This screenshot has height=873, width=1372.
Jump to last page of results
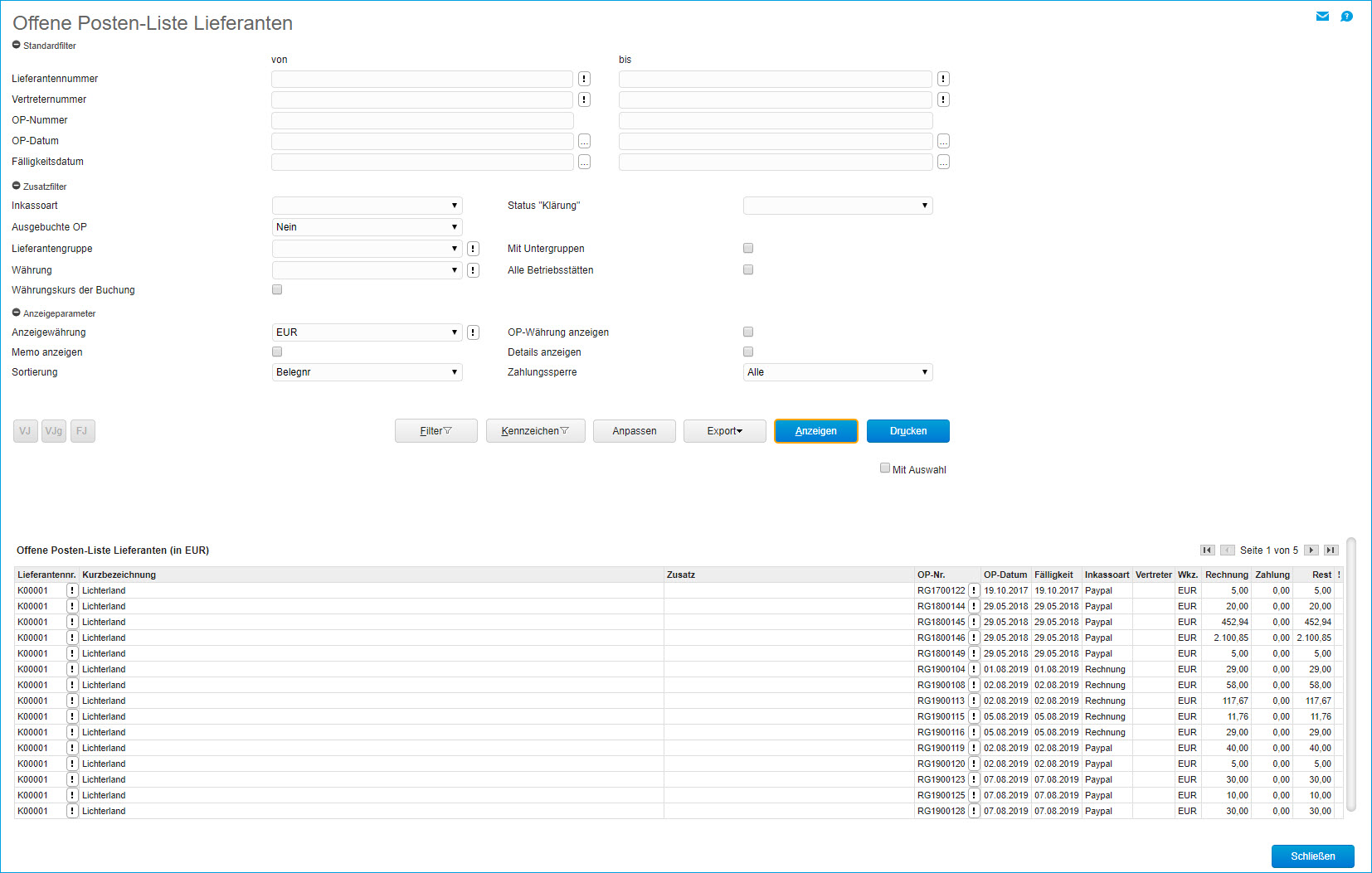1331,550
